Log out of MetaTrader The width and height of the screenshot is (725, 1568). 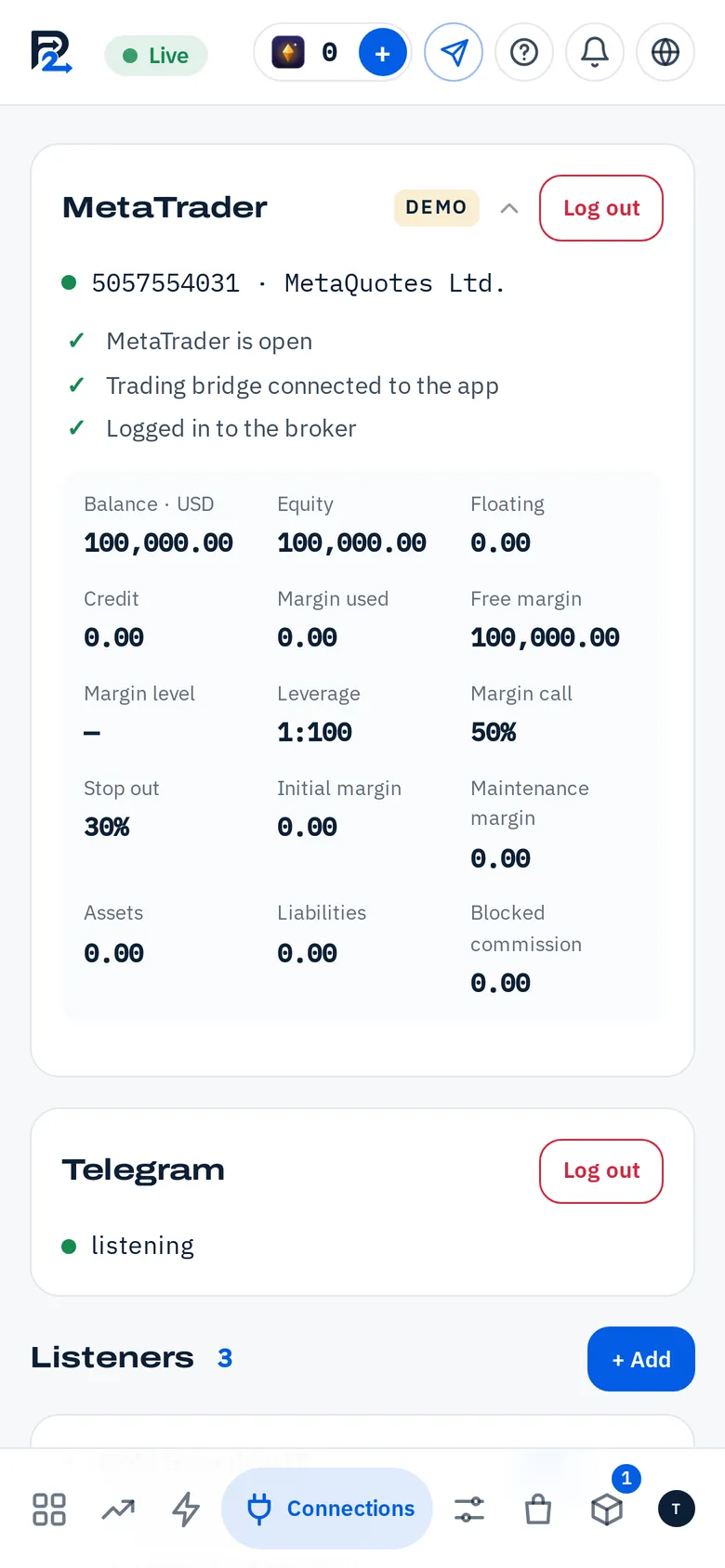(x=601, y=208)
